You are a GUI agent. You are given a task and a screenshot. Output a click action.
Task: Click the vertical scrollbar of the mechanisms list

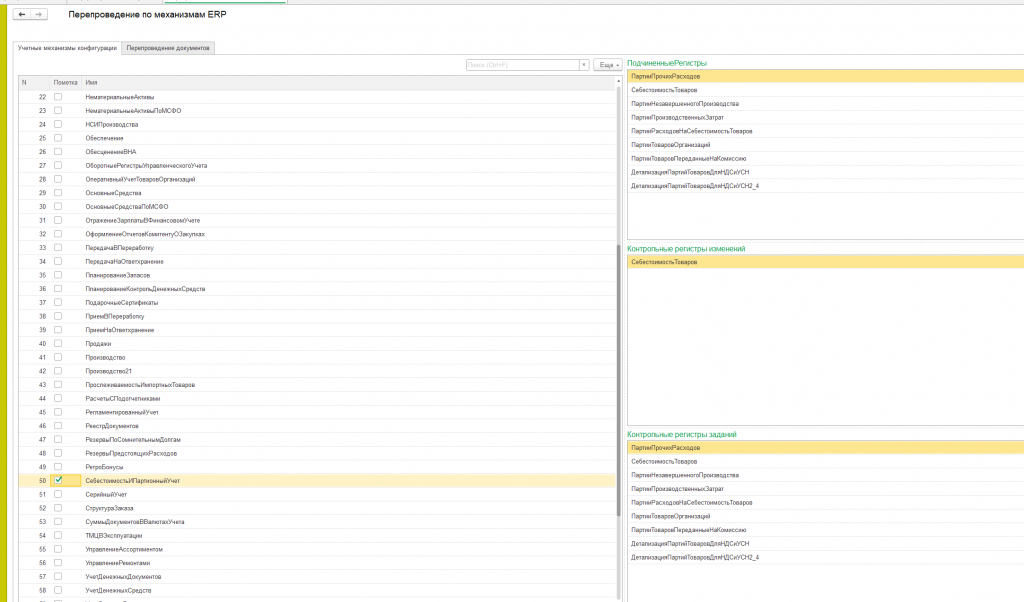tap(618, 379)
